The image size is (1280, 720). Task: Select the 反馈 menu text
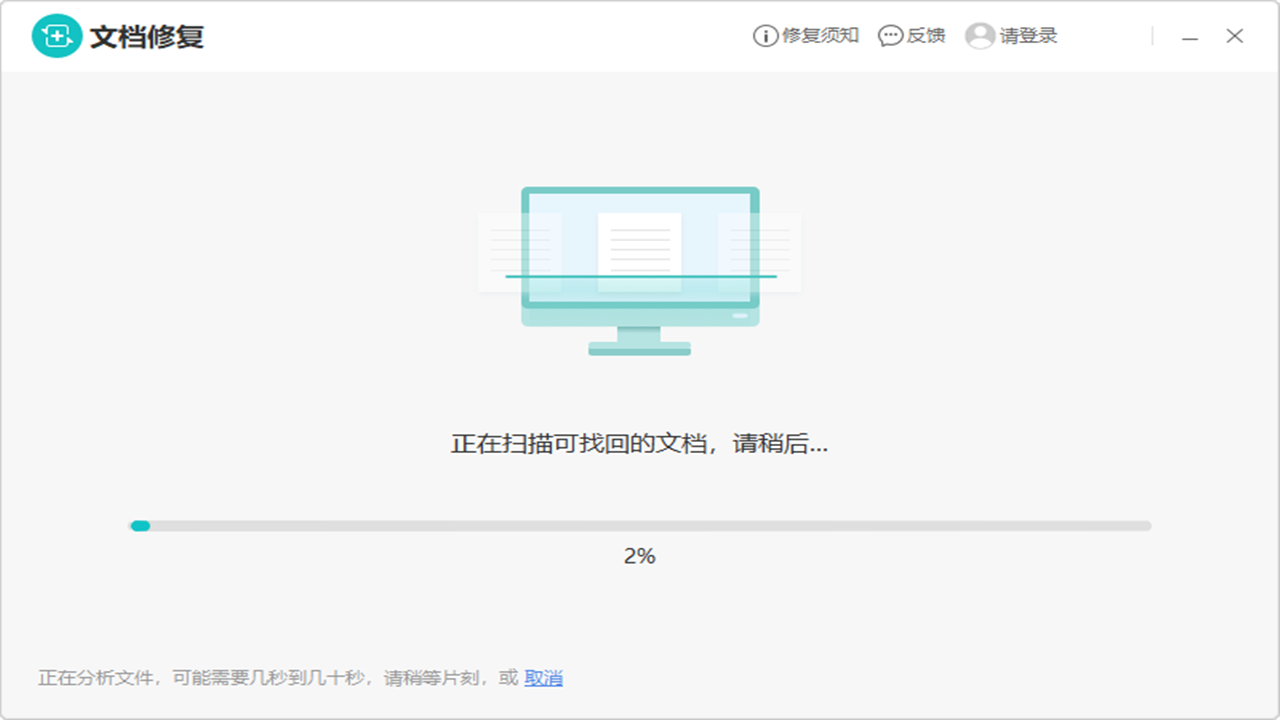pyautogui.click(x=925, y=36)
